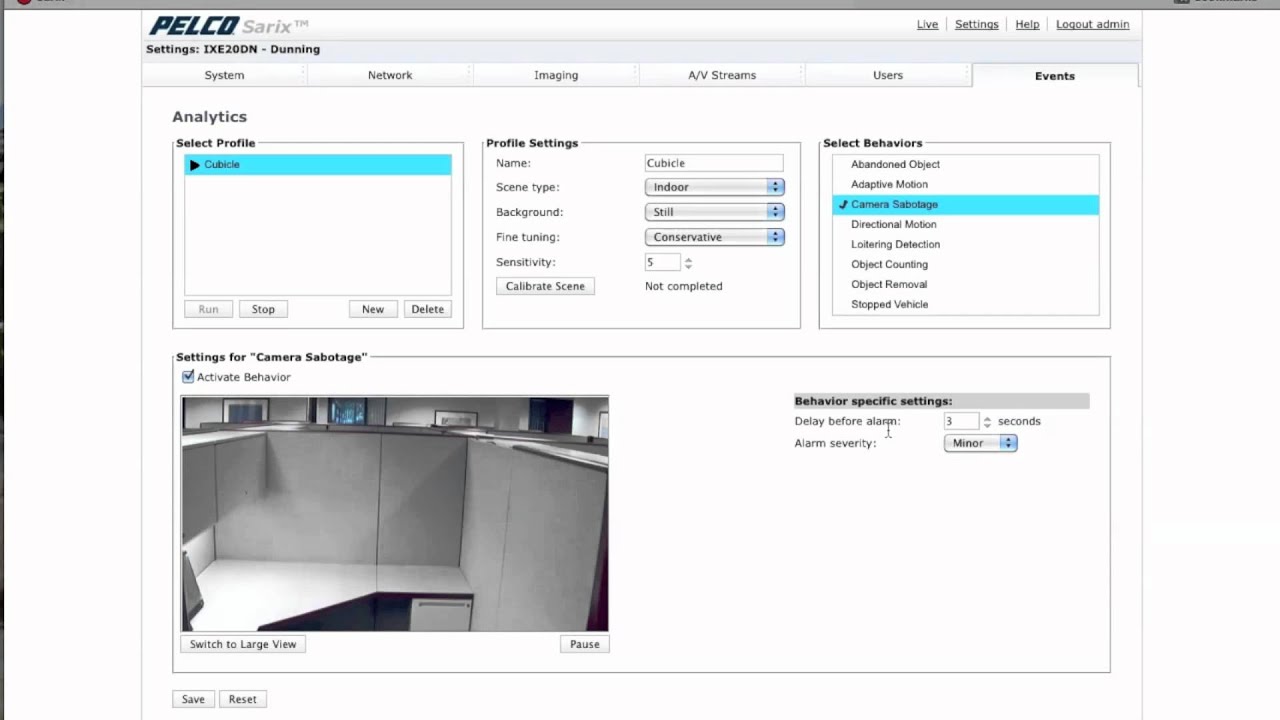The image size is (1280, 720).
Task: Select Adaptive Motion behavior
Action: (966, 184)
